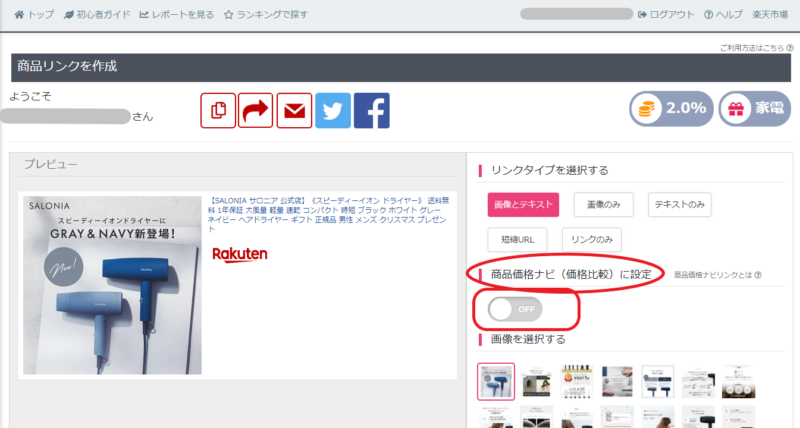800x428 pixels.
Task: Click the 2.0% coins reward badge
Action: [671, 109]
